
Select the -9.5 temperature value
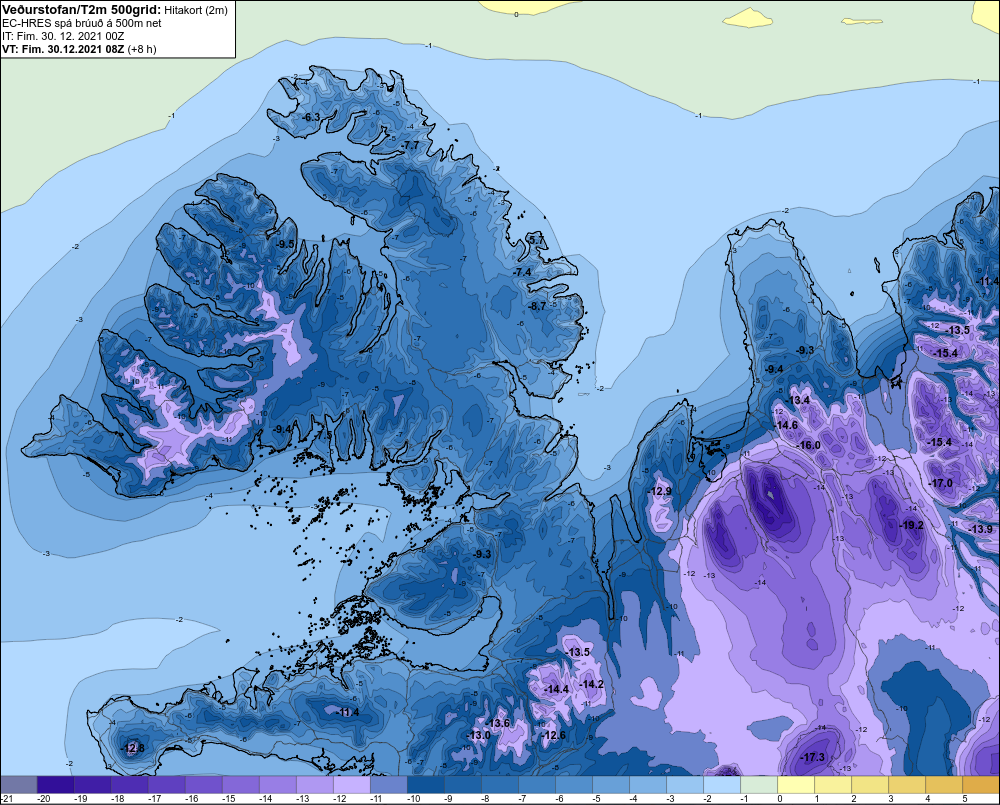pos(285,244)
